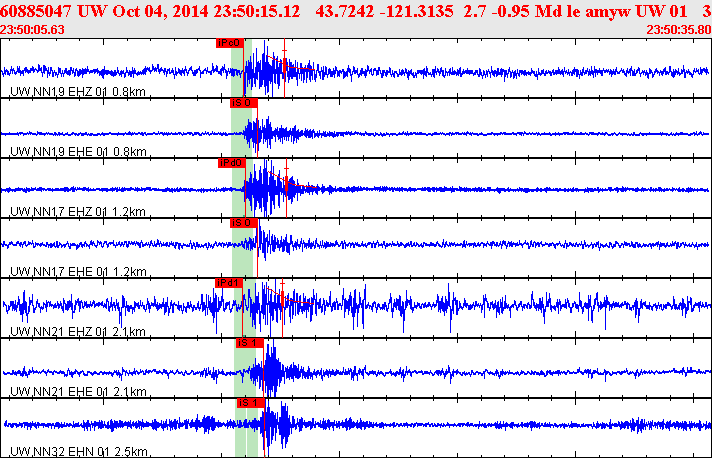Click the UW NN21 EHZ 2.1km label
The height and width of the screenshot is (458, 712).
[x=78, y=331]
